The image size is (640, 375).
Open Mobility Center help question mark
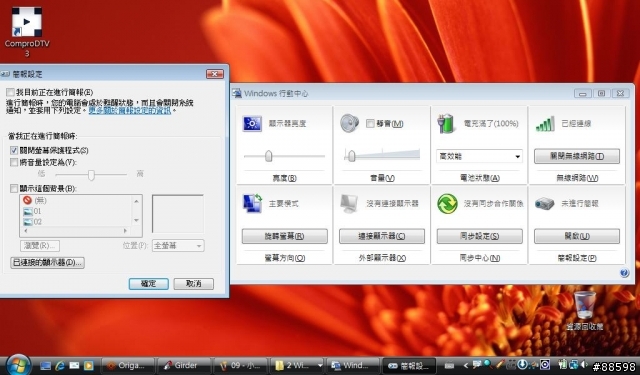point(624,273)
